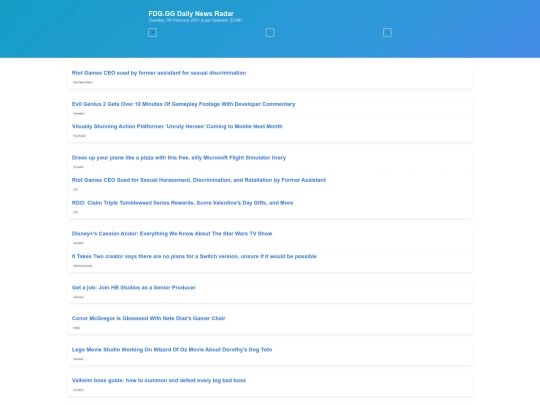Viewport: 540px width, 405px height.
Task: Open the HB Studios Senior Producer job post
Action: (134, 288)
